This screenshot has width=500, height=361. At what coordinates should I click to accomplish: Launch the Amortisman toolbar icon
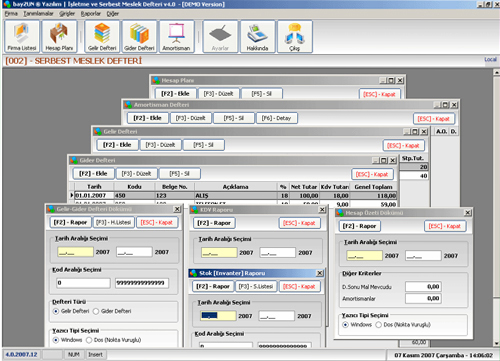pos(177,36)
